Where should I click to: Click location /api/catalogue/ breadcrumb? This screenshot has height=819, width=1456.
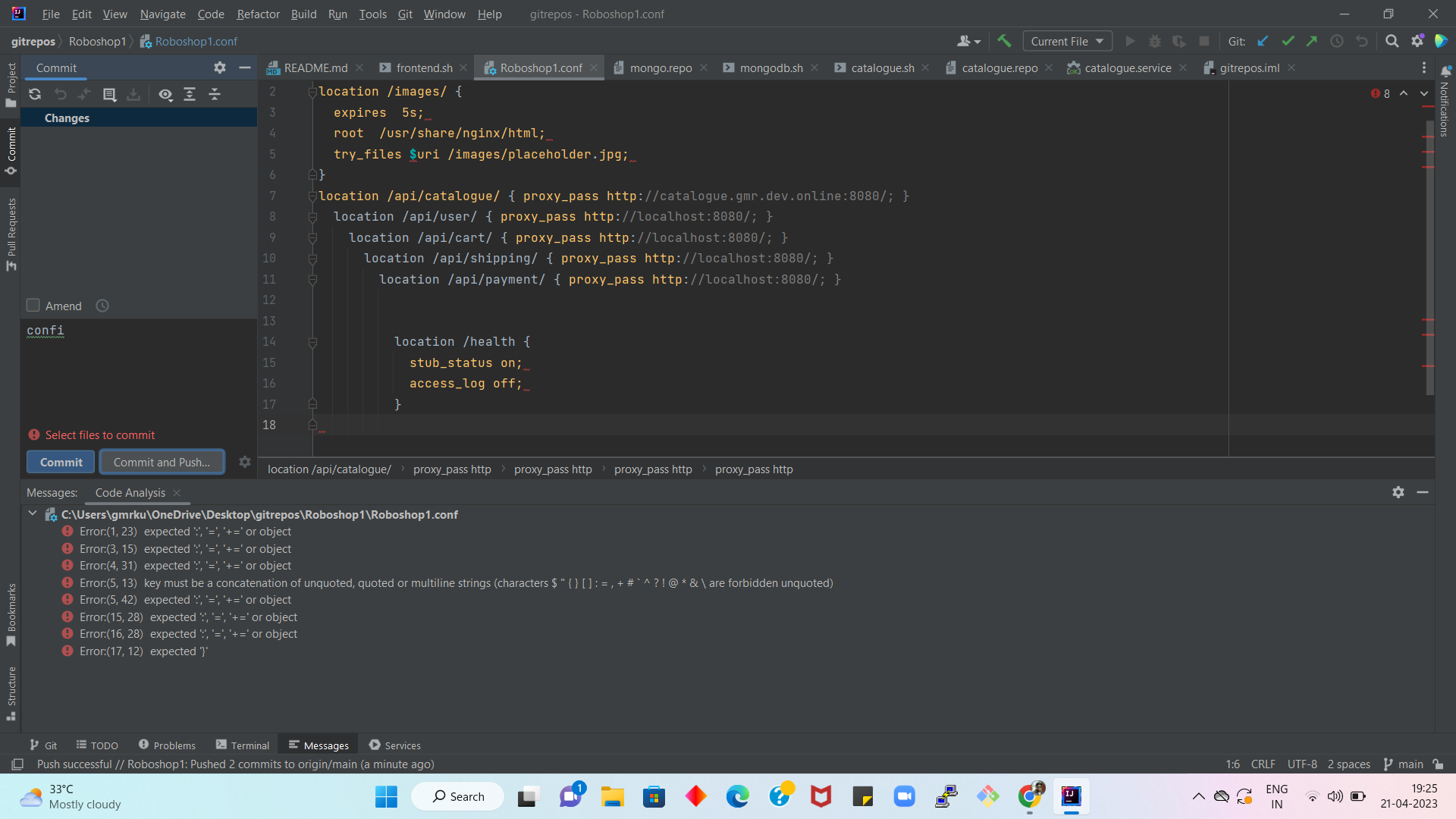329,469
